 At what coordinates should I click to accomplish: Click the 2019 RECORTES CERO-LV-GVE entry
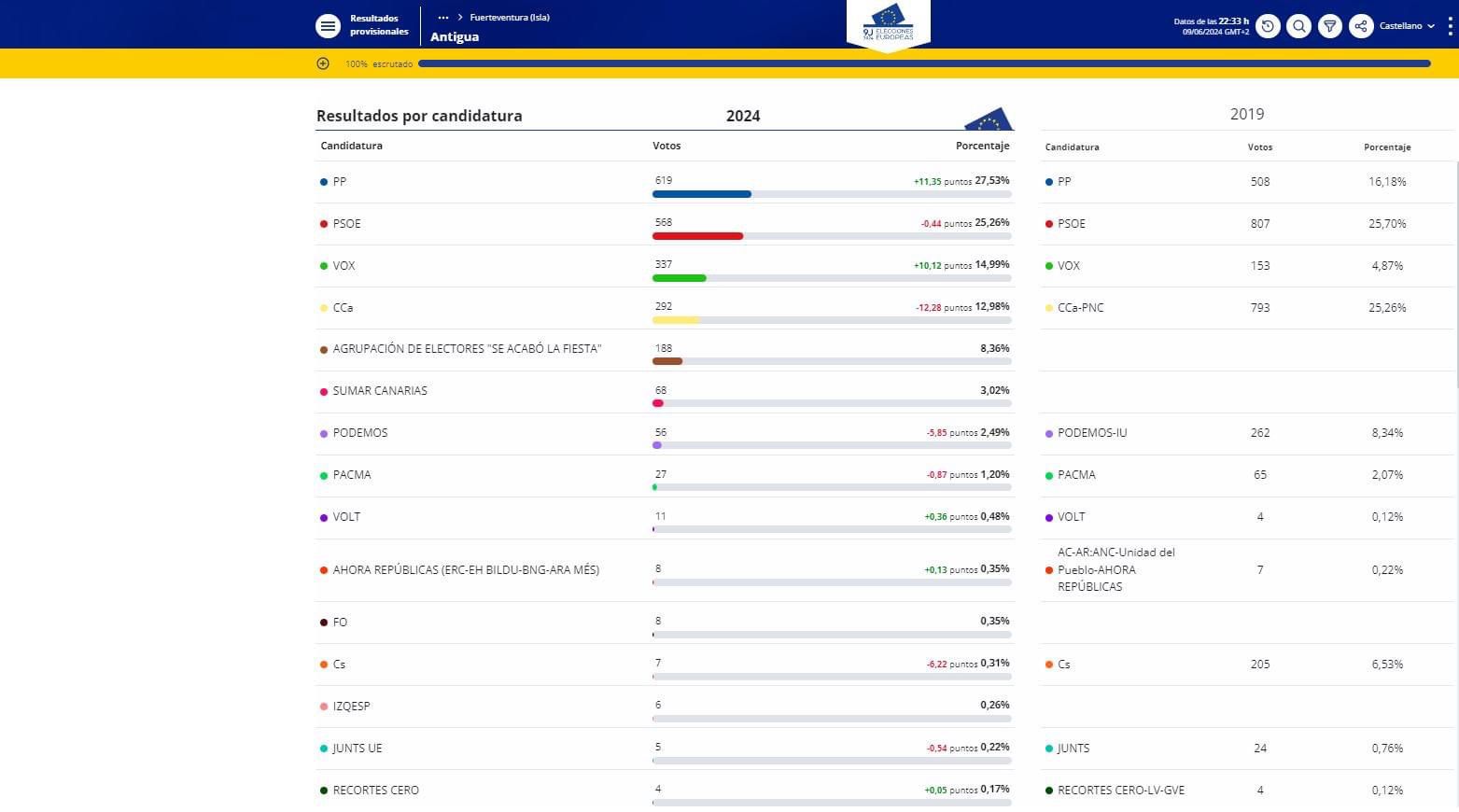tap(1121, 791)
